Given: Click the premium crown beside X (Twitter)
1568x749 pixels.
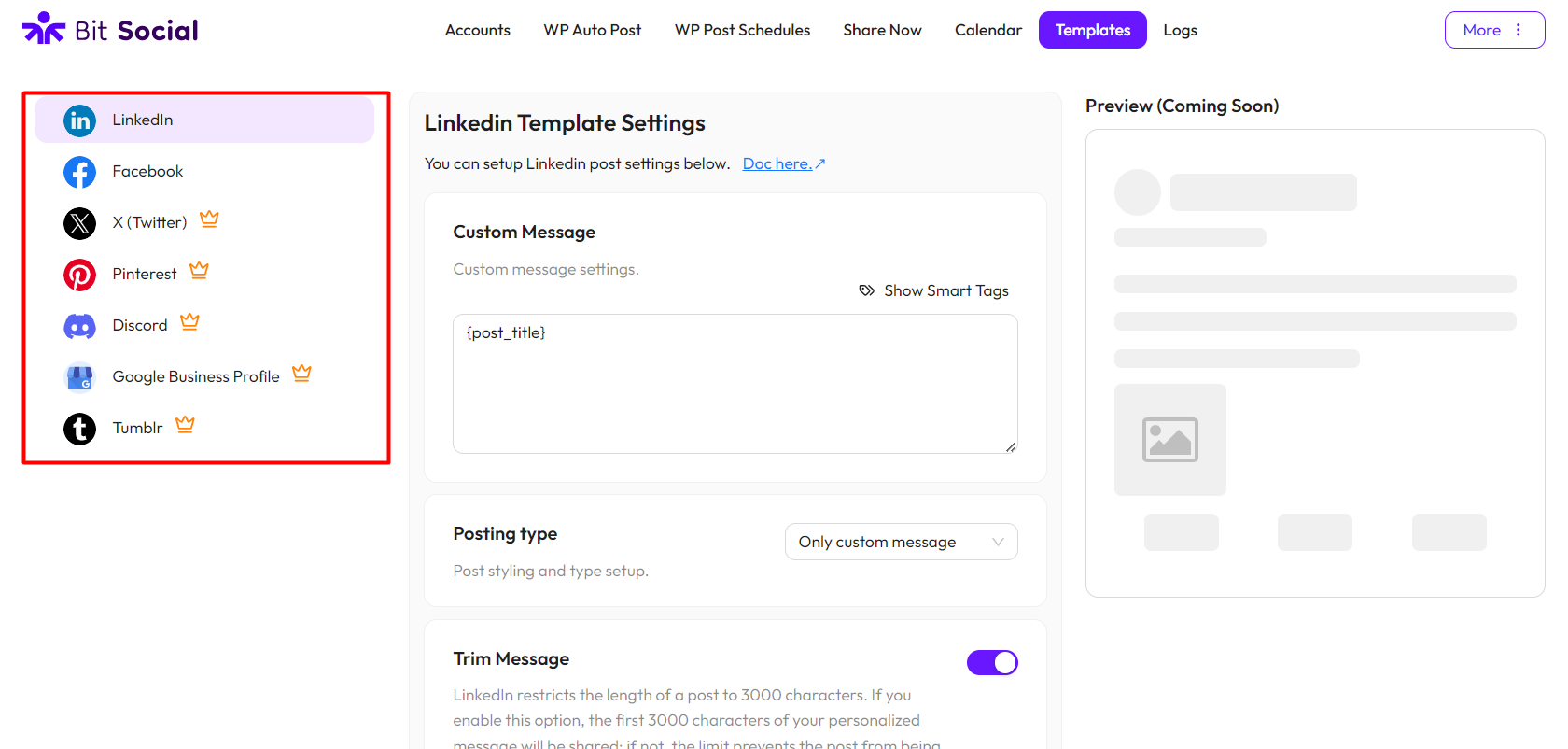Looking at the screenshot, I should 209,219.
